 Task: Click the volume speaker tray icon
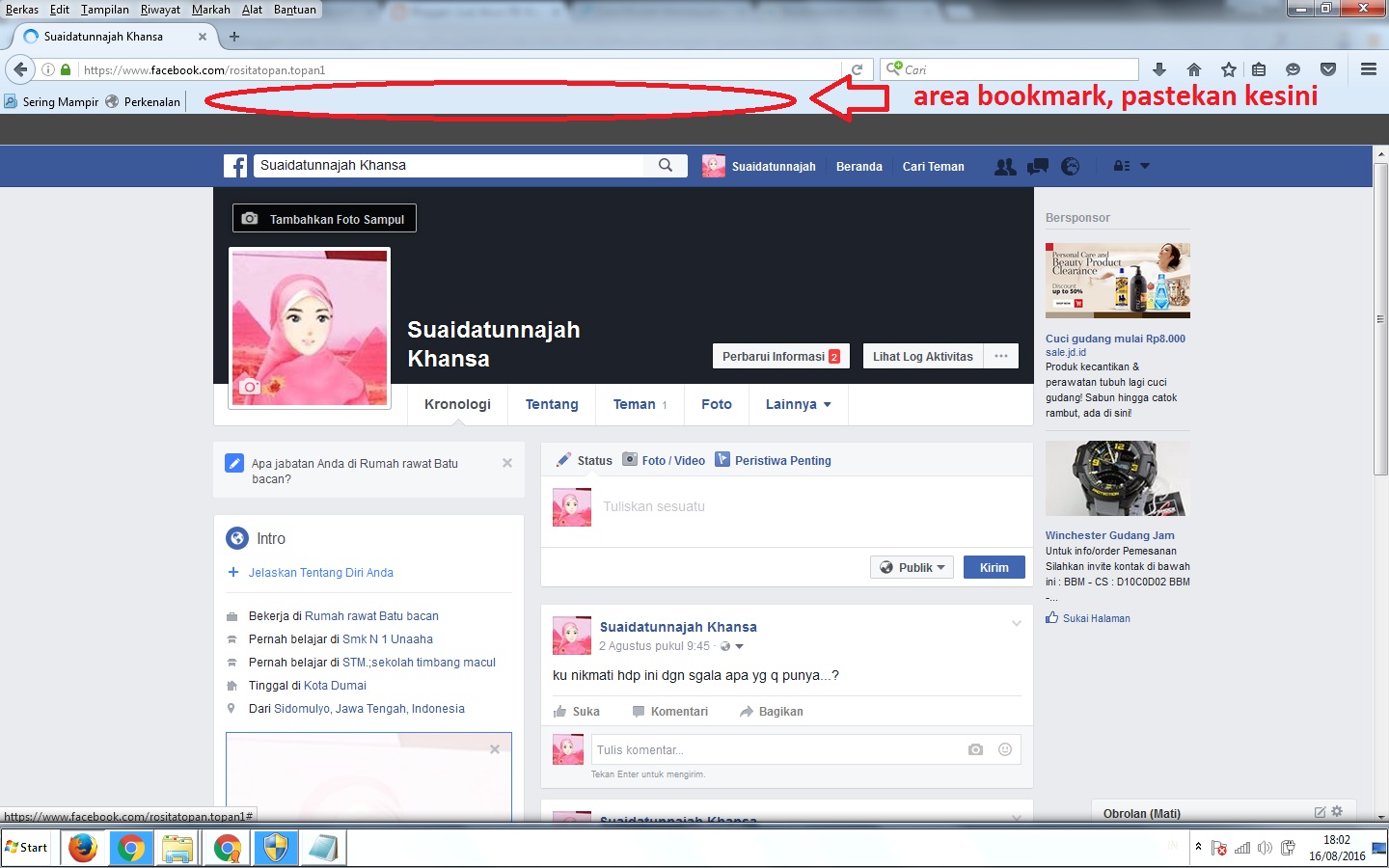(x=1265, y=848)
